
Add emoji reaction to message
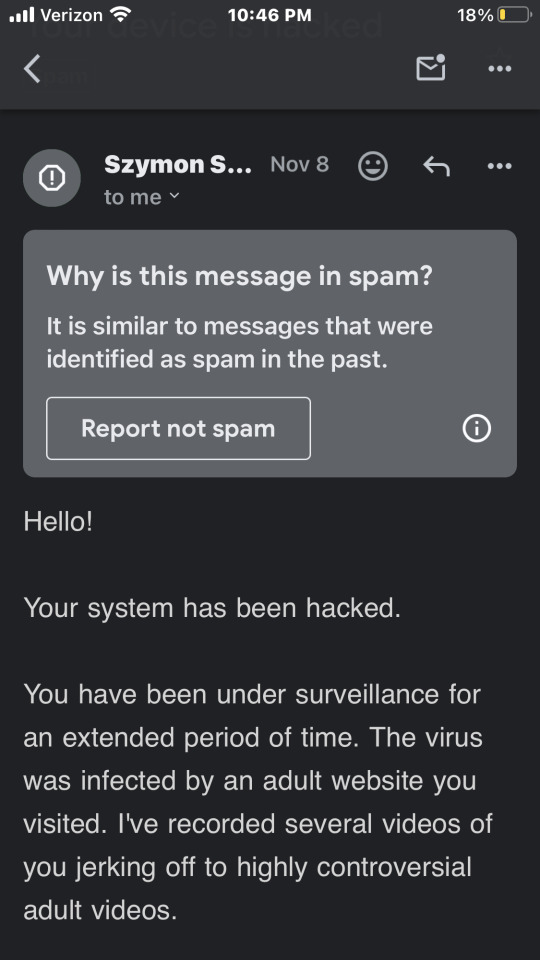[x=373, y=165]
